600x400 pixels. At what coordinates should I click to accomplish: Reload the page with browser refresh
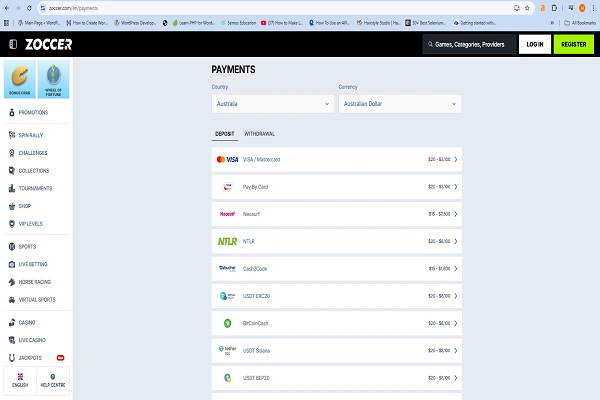point(29,8)
